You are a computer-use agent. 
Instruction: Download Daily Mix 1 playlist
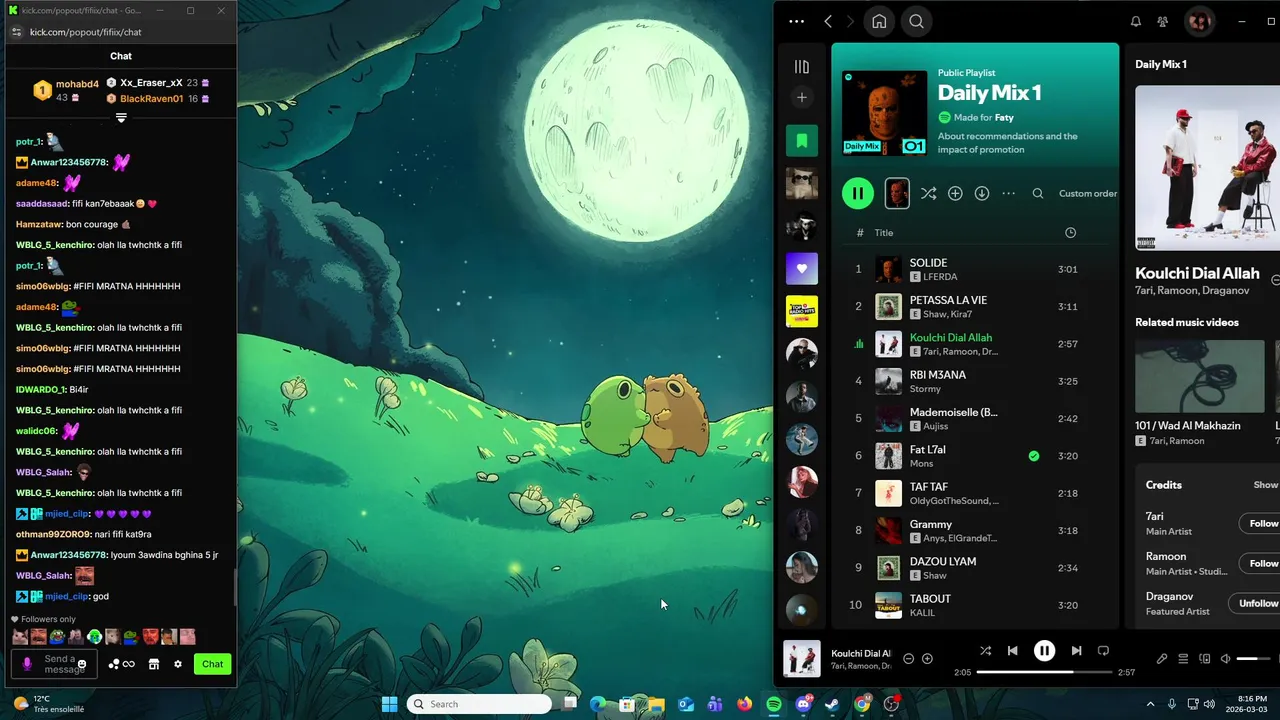(x=982, y=193)
